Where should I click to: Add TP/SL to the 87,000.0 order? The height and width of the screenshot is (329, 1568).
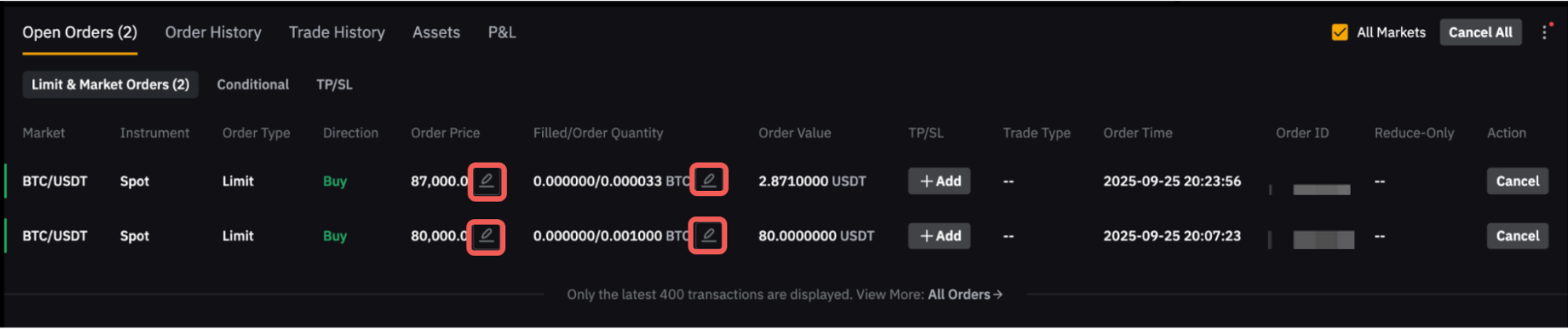click(x=939, y=181)
